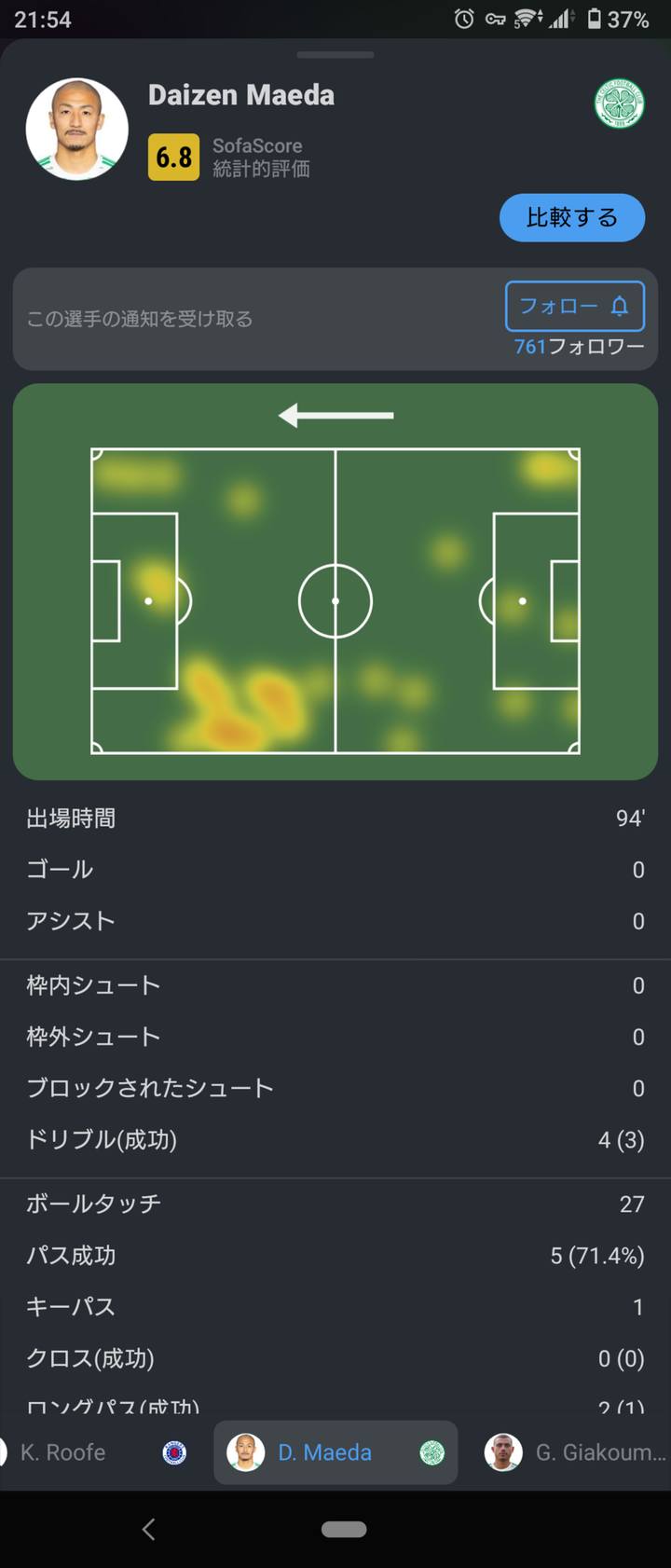This screenshot has height=1568, width=671.
Task: Tap the ドリブル(成功) stat row
Action: pos(335,1139)
